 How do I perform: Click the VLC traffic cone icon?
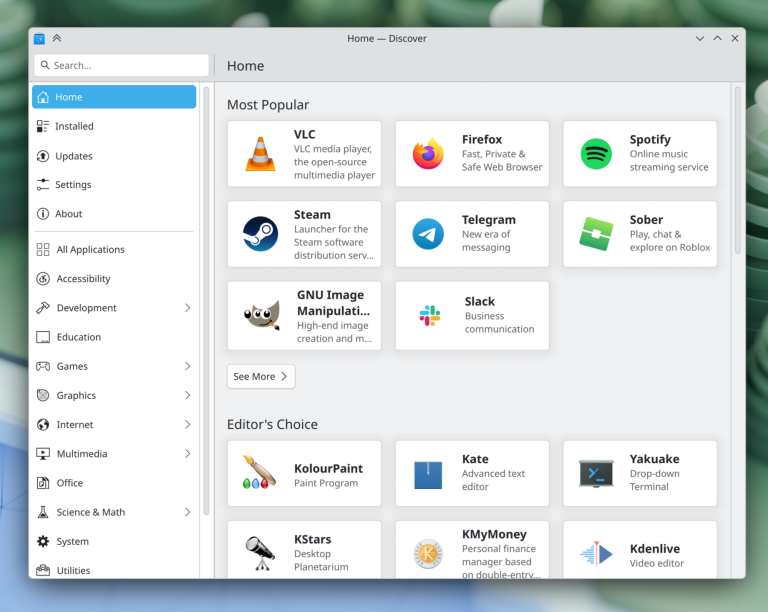[x=260, y=154]
